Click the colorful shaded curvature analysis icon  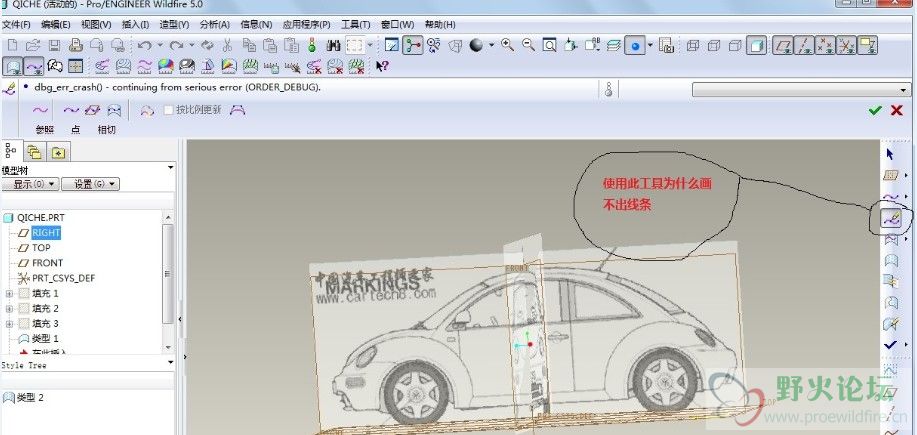click(x=166, y=66)
